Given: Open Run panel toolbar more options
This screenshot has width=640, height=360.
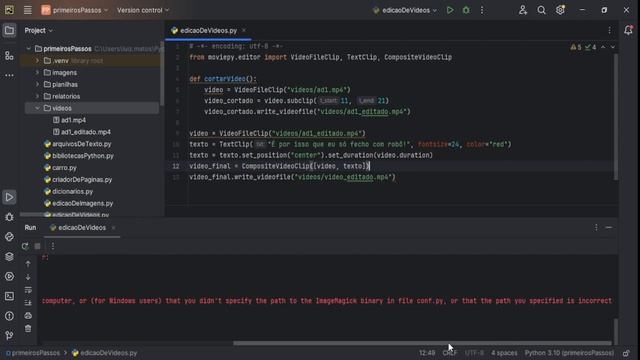Looking at the screenshot, I should (x=53, y=246).
